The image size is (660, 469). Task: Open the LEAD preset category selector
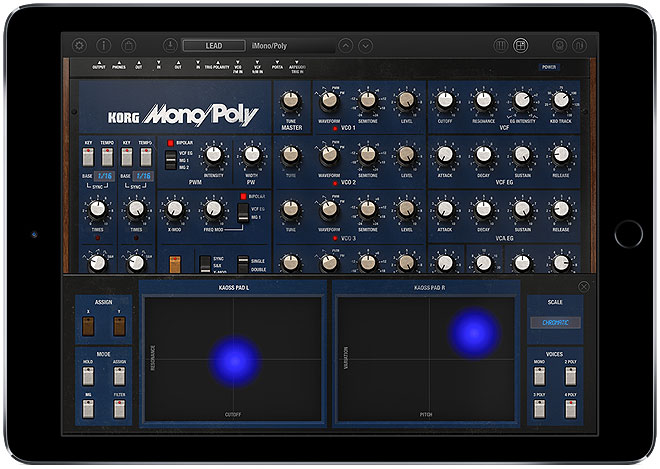[x=215, y=45]
